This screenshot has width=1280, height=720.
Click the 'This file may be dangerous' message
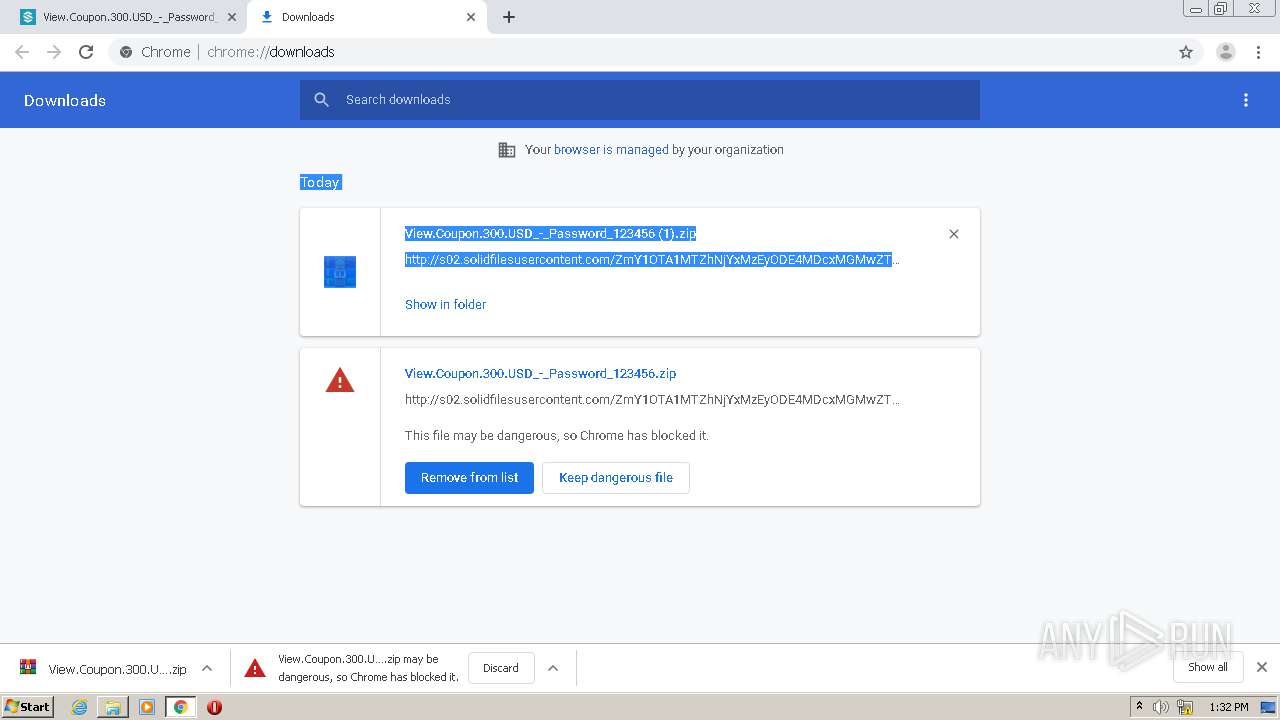tap(557, 436)
